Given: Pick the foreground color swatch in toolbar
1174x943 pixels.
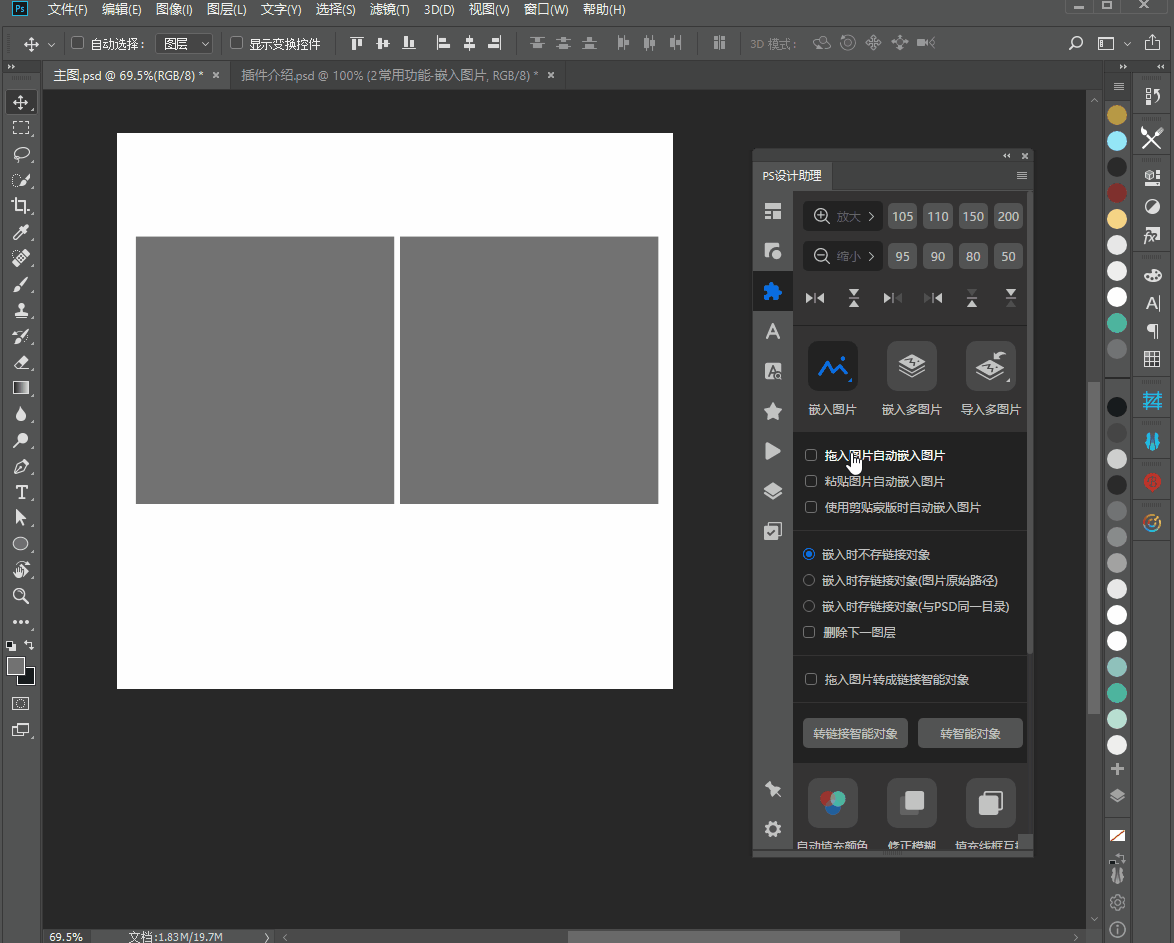Looking at the screenshot, I should tap(15, 666).
